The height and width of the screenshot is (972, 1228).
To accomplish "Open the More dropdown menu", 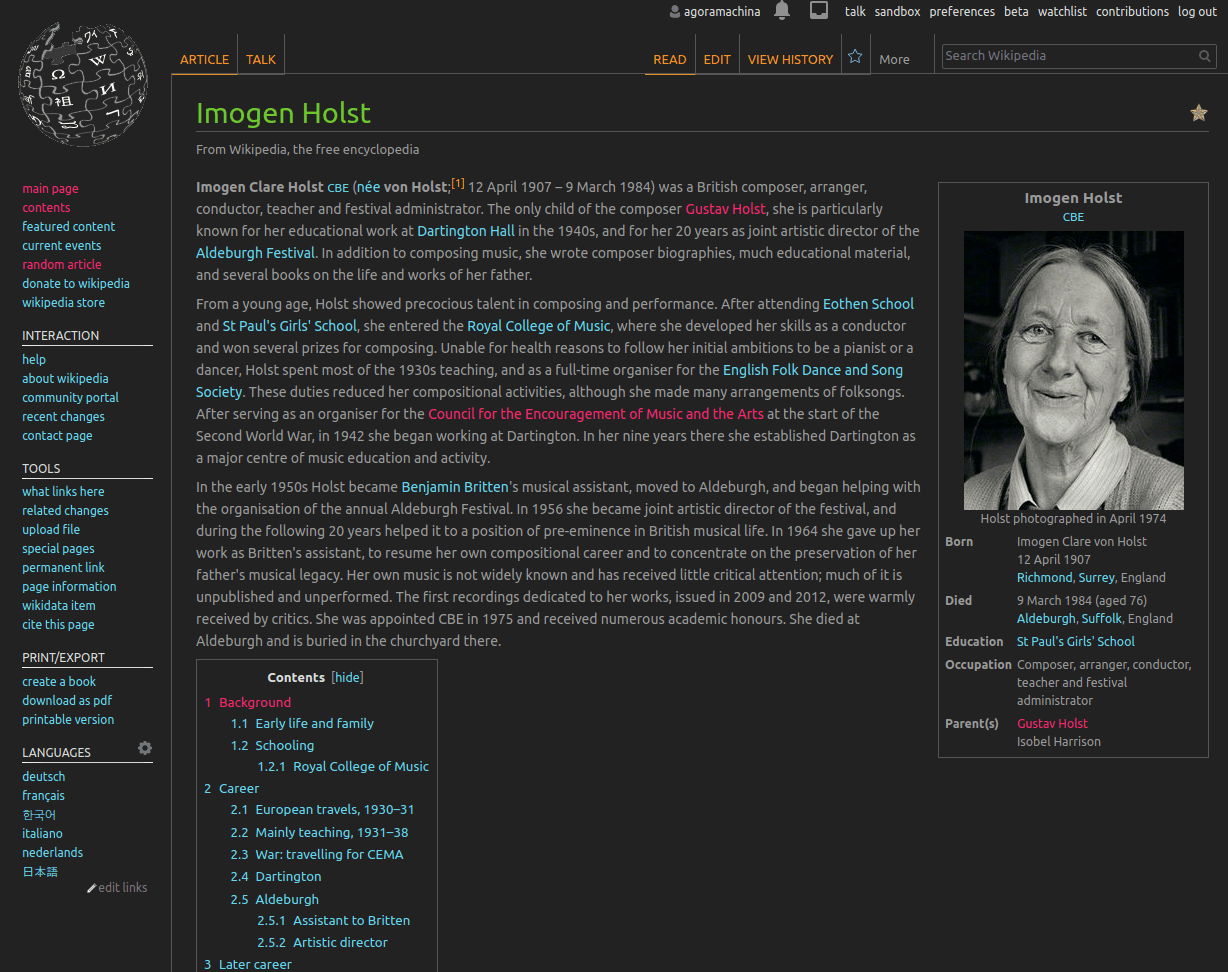I will pyautogui.click(x=894, y=59).
